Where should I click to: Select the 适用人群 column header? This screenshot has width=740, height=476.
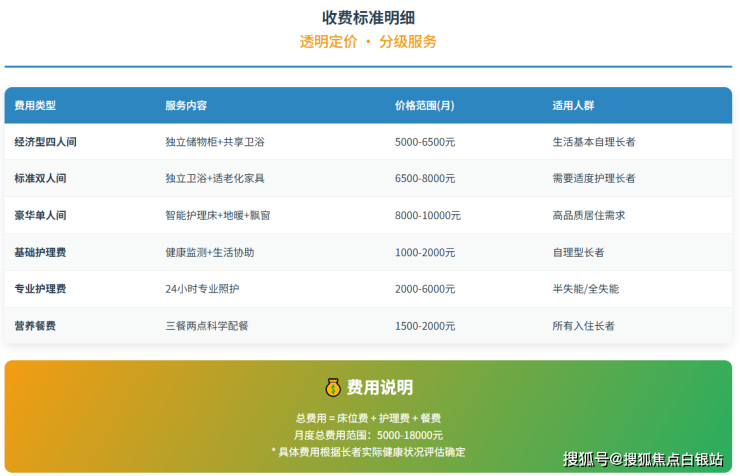click(x=573, y=105)
